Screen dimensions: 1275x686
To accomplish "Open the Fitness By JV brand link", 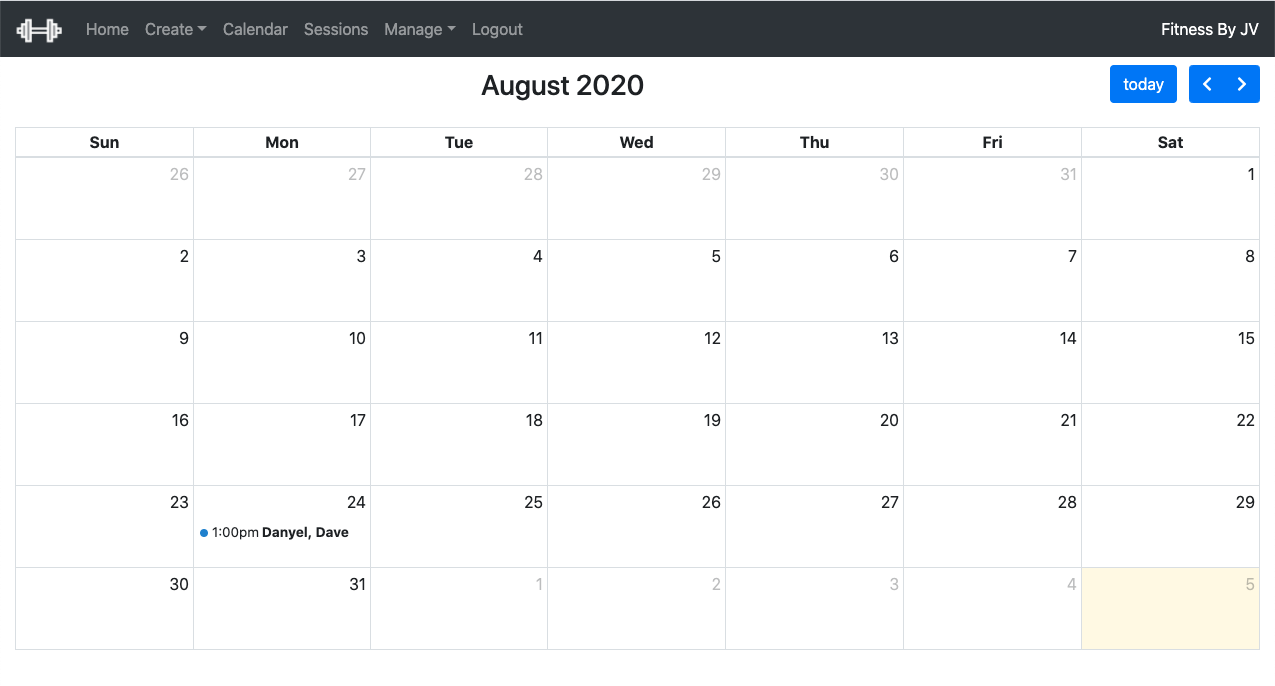I will (x=1209, y=29).
